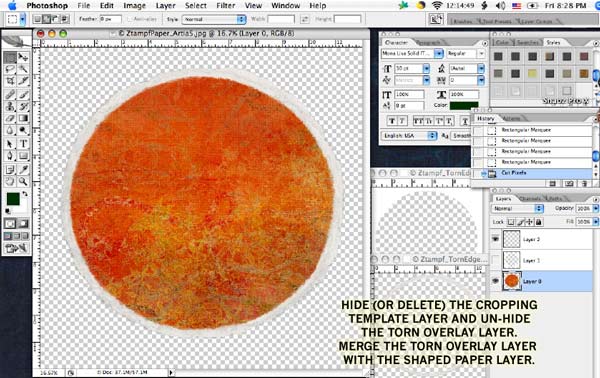Select the Slice tool
The height and width of the screenshot is (378, 600).
click(x=23, y=81)
